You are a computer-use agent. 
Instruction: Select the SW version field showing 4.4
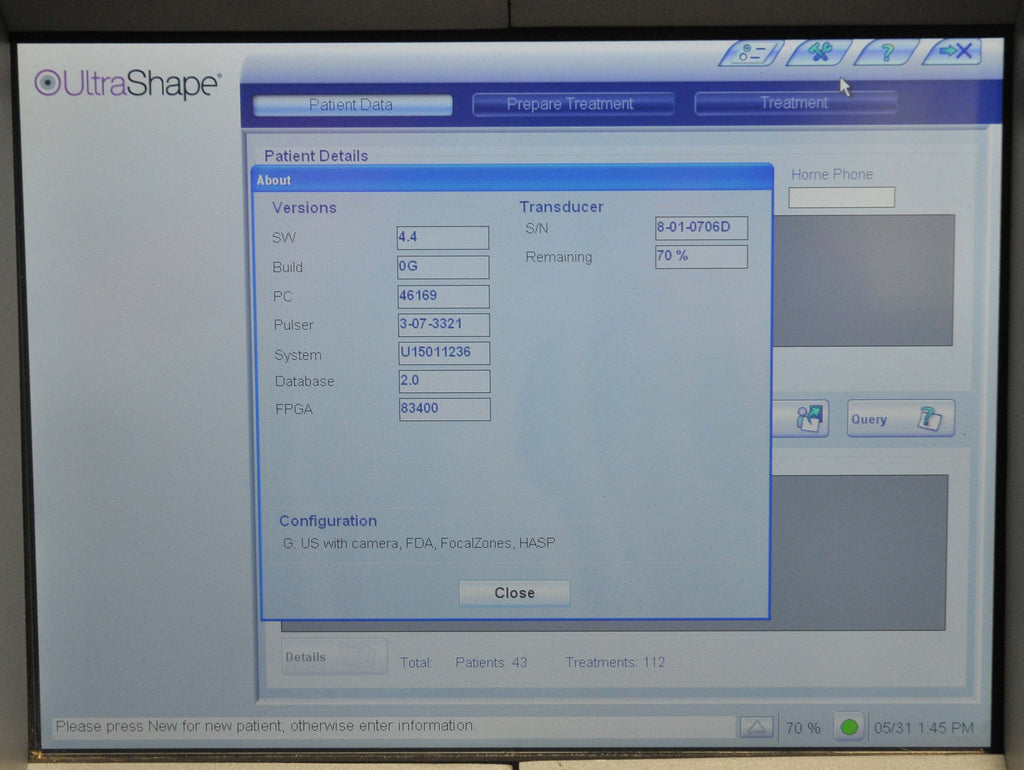(443, 238)
